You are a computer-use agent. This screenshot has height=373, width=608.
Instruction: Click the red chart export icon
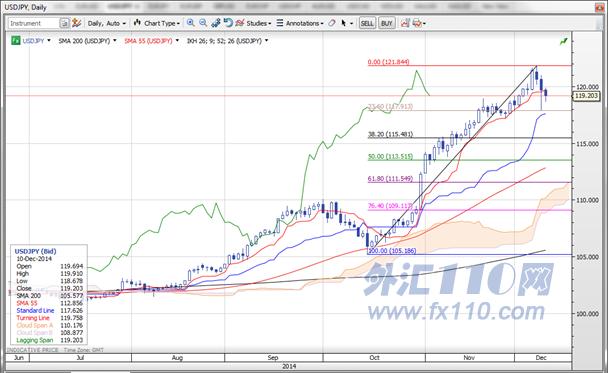click(x=405, y=23)
